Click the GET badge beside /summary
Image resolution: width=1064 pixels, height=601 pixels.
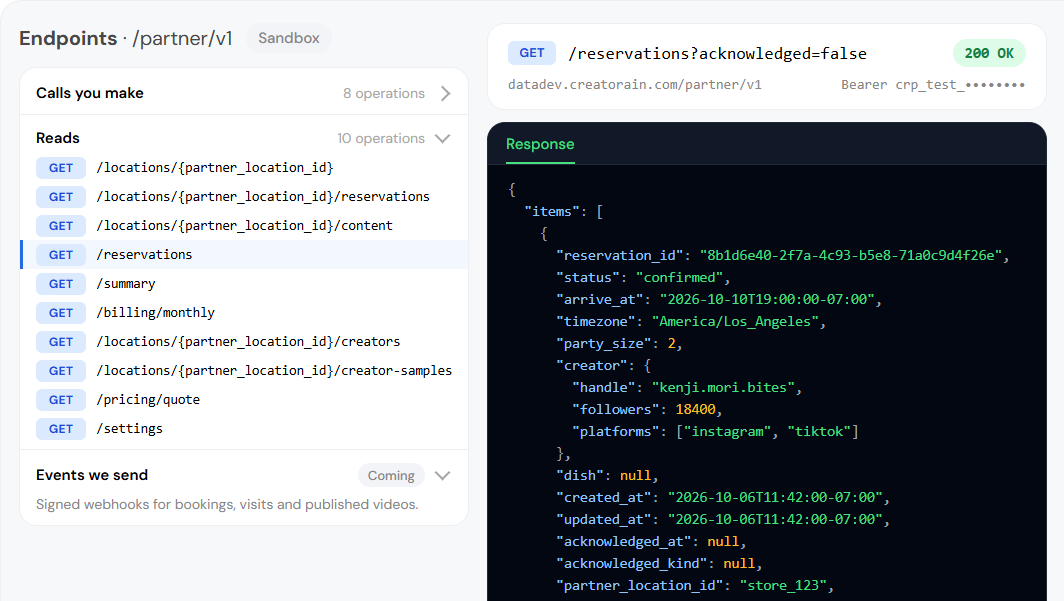click(61, 284)
